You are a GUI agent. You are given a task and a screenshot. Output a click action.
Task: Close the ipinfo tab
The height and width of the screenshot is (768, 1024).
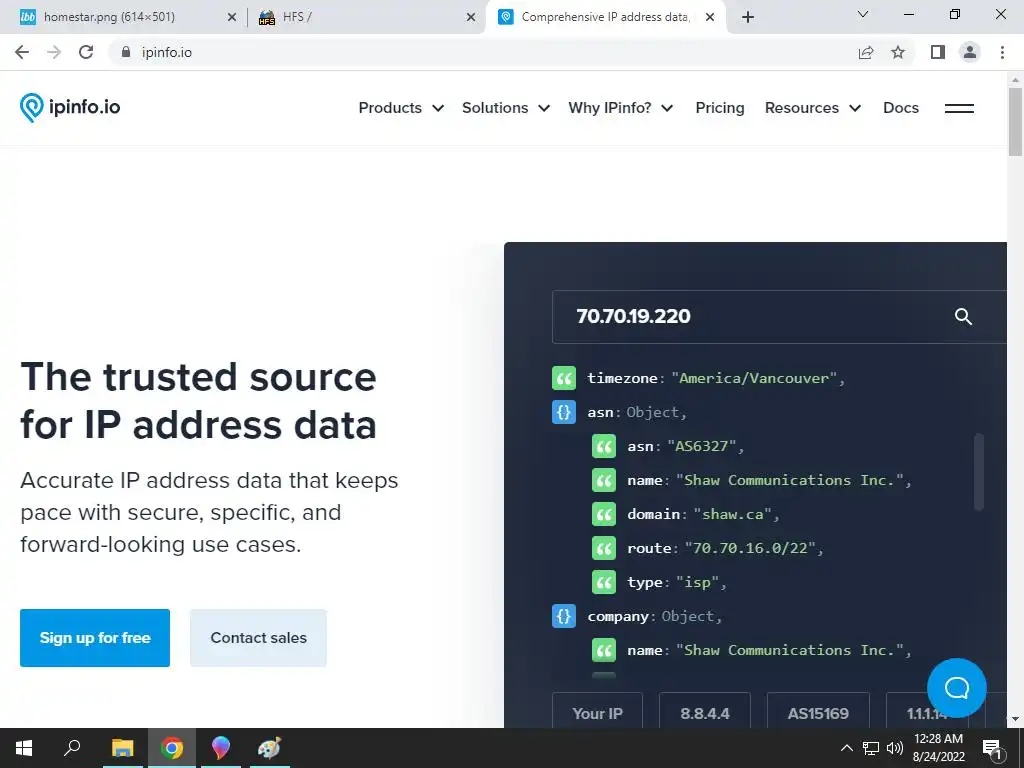click(x=711, y=17)
